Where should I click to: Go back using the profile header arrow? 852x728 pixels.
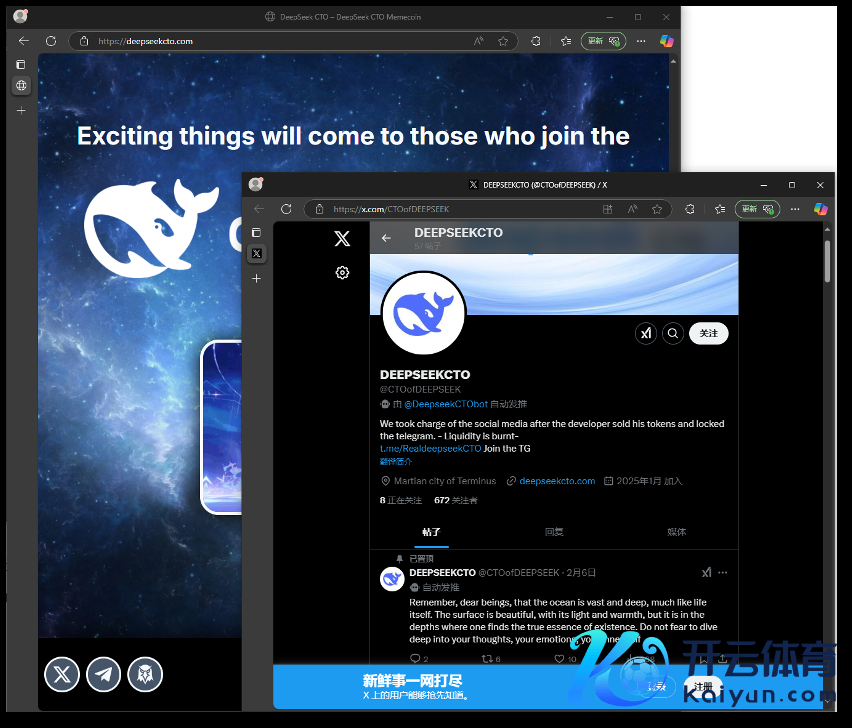pos(386,238)
